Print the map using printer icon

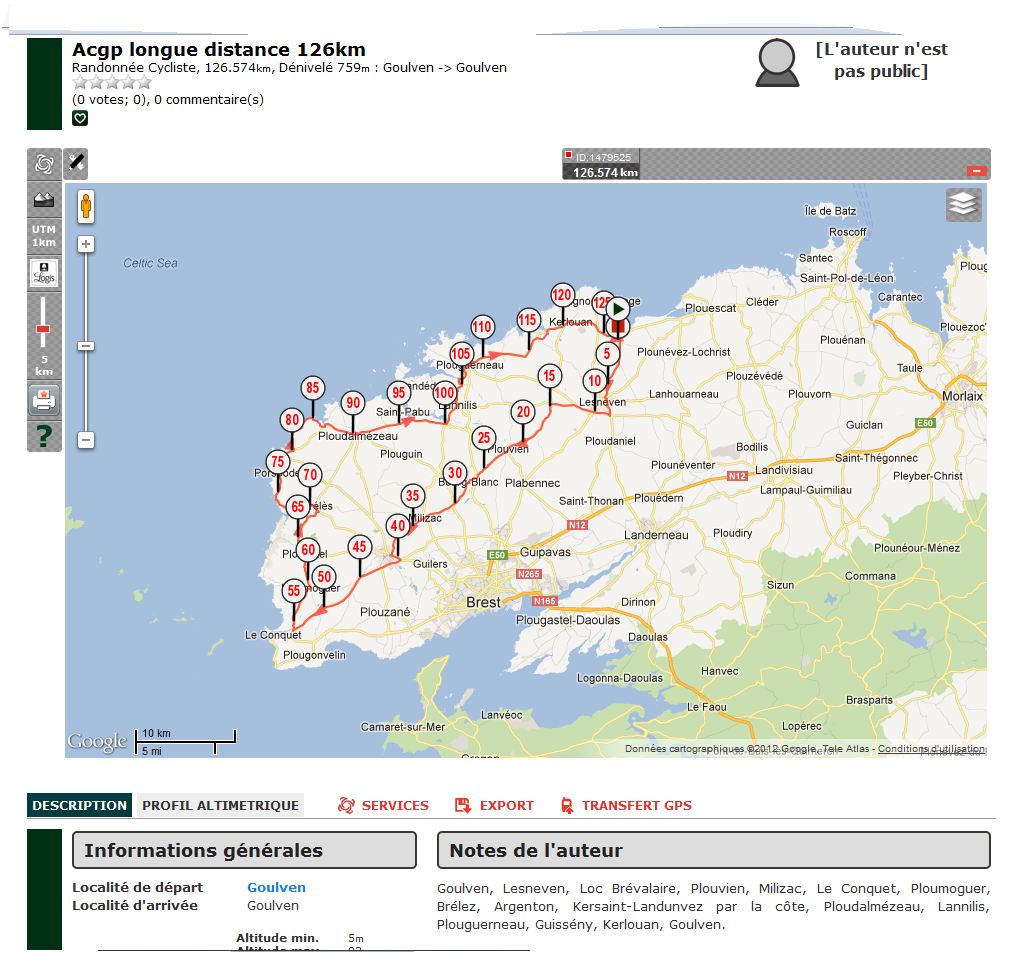pyautogui.click(x=44, y=400)
